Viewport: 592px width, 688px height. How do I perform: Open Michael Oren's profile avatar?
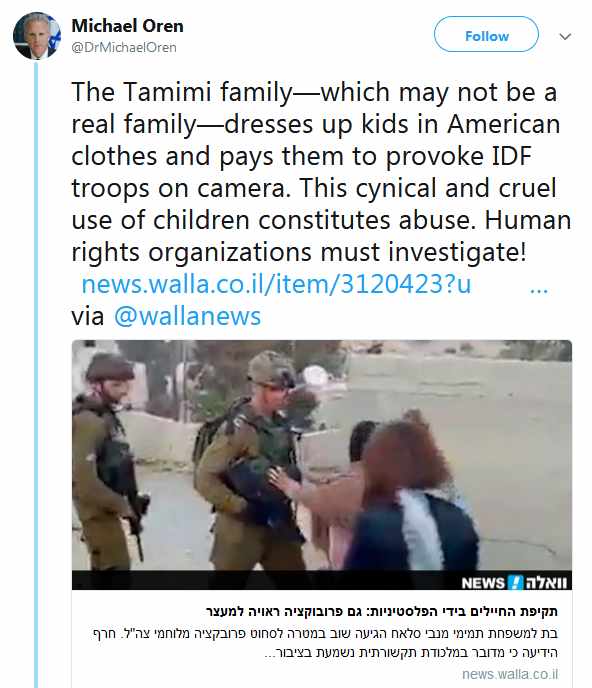click(36, 36)
